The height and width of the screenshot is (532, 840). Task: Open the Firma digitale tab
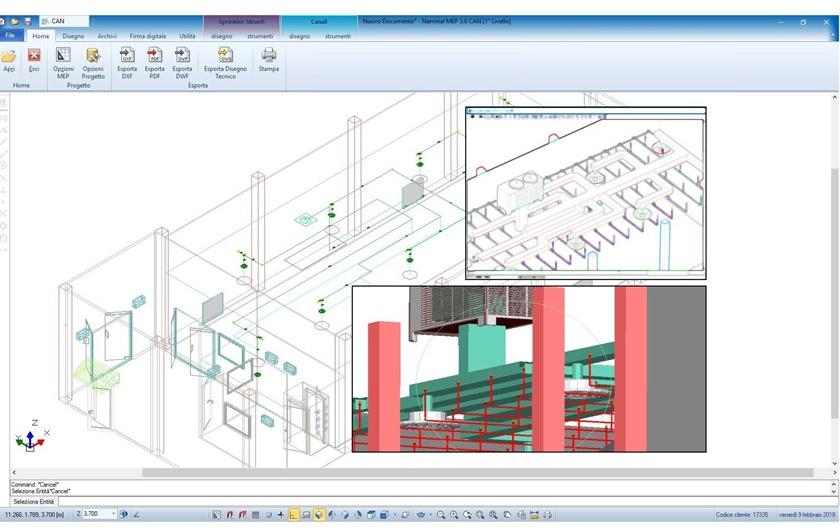pos(148,36)
